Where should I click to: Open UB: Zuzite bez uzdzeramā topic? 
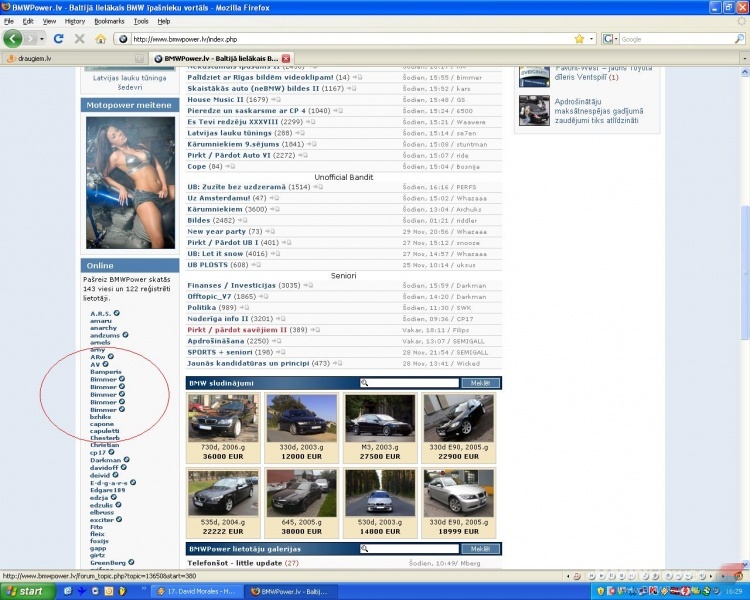[236, 187]
